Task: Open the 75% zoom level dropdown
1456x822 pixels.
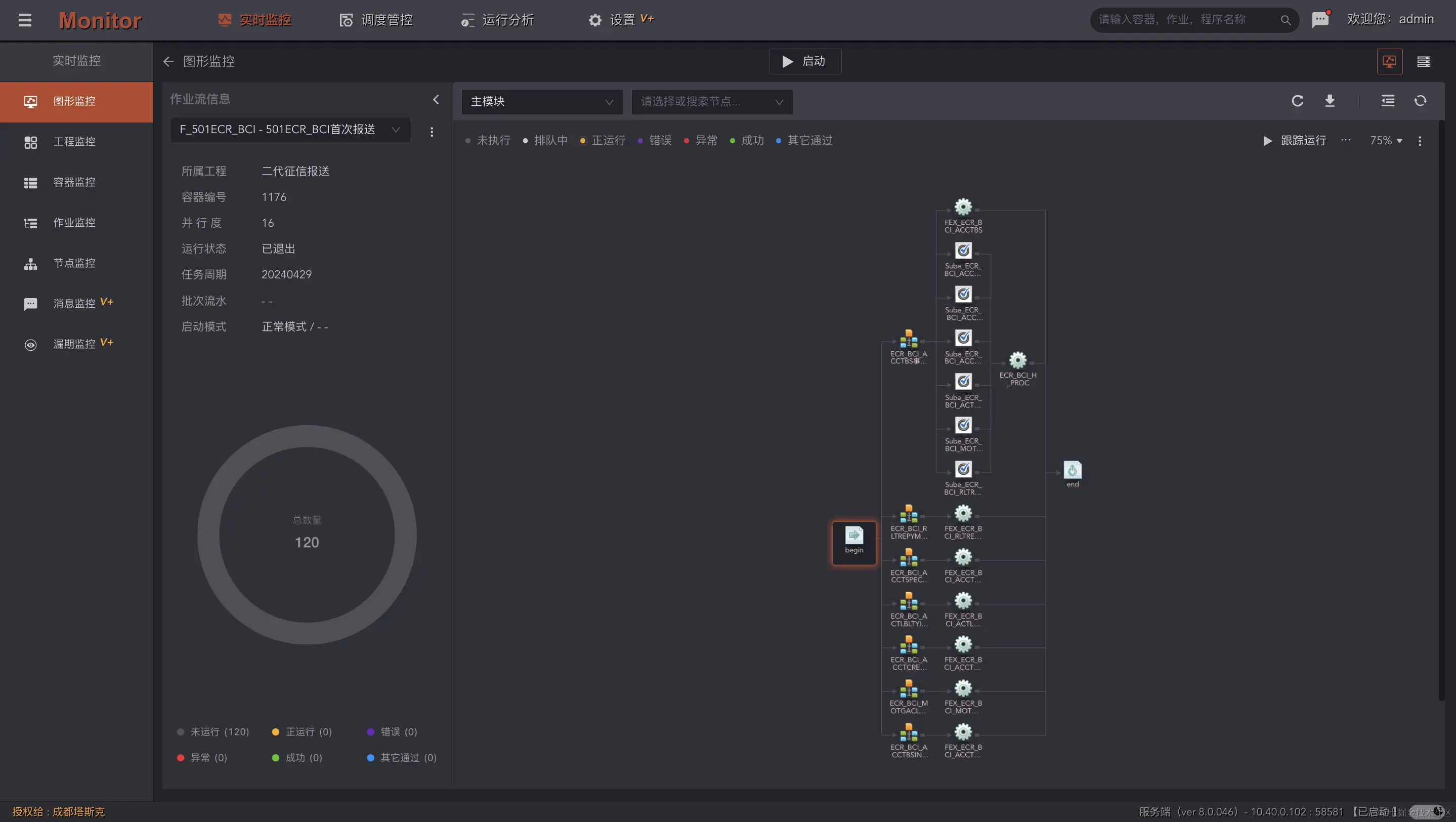Action: [x=1385, y=141]
